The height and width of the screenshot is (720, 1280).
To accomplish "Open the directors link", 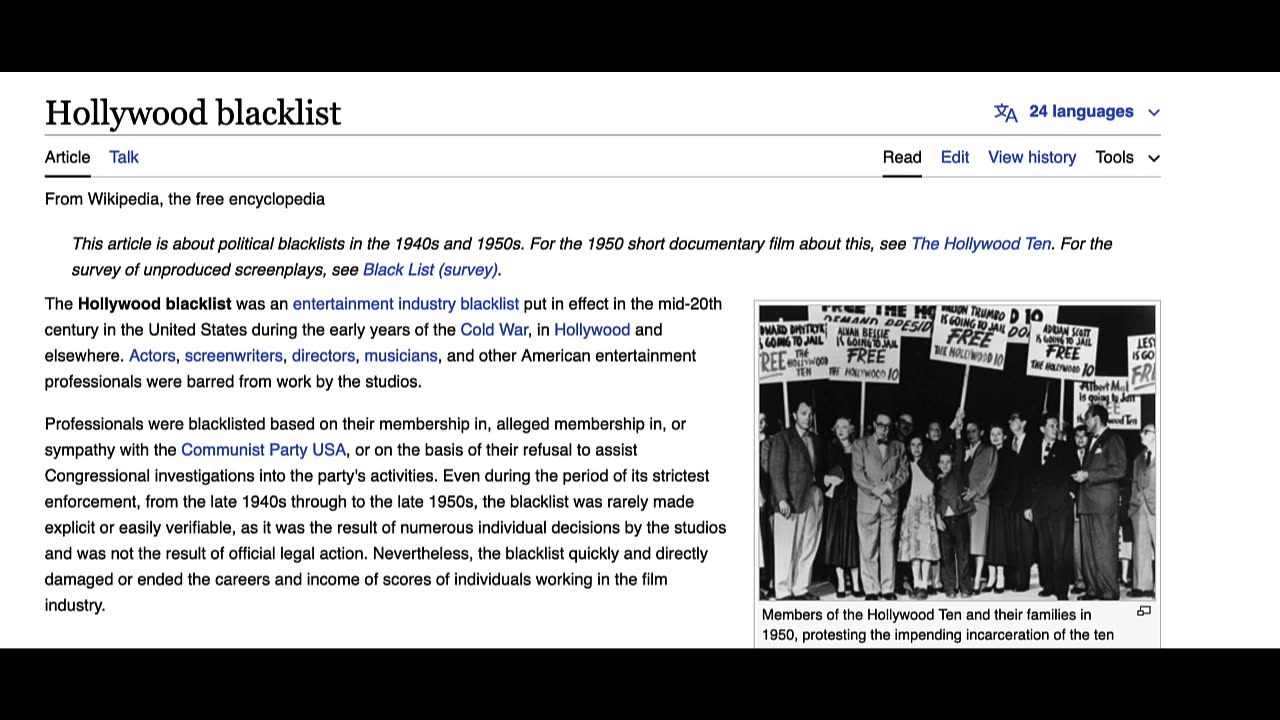I will point(323,356).
